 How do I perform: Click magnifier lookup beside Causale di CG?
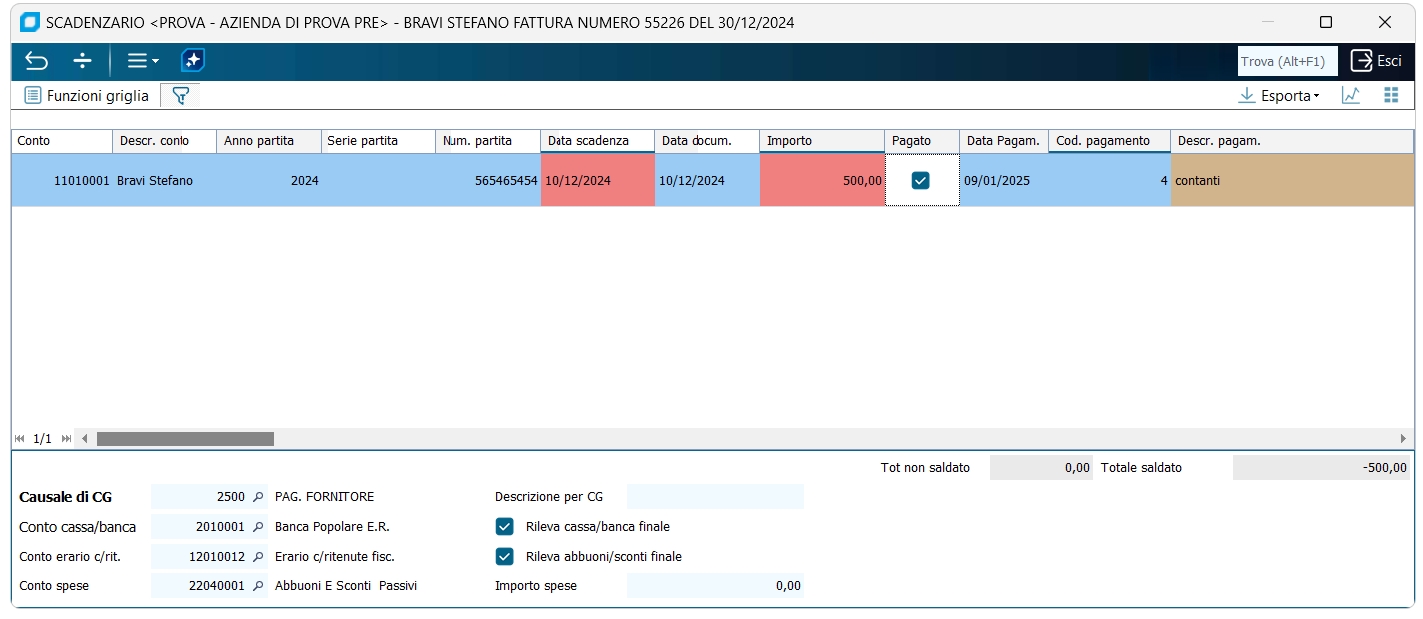[x=257, y=497]
